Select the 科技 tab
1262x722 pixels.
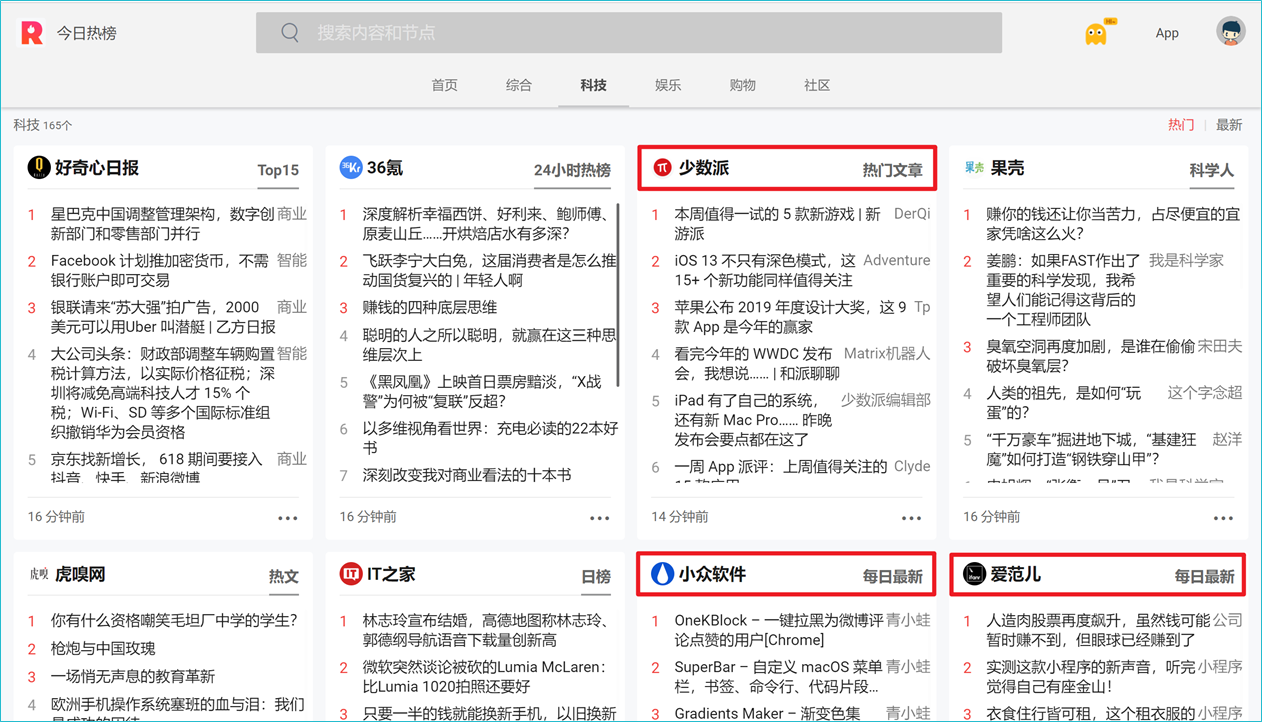pyautogui.click(x=594, y=85)
